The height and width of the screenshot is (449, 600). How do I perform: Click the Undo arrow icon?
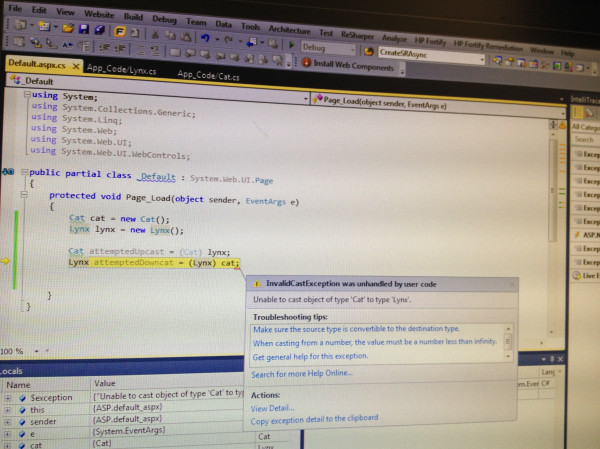(x=205, y=38)
